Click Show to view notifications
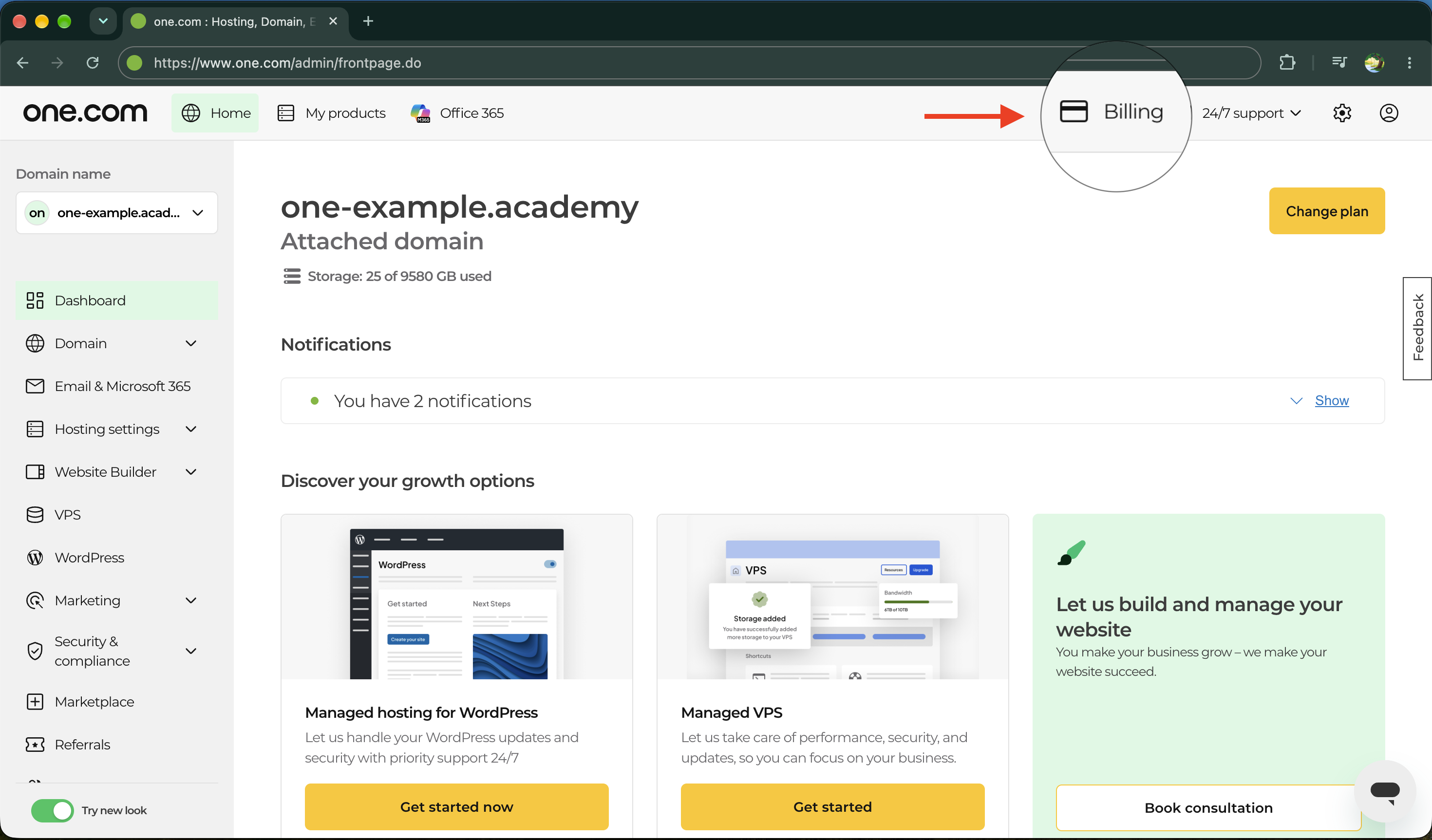 coord(1332,400)
